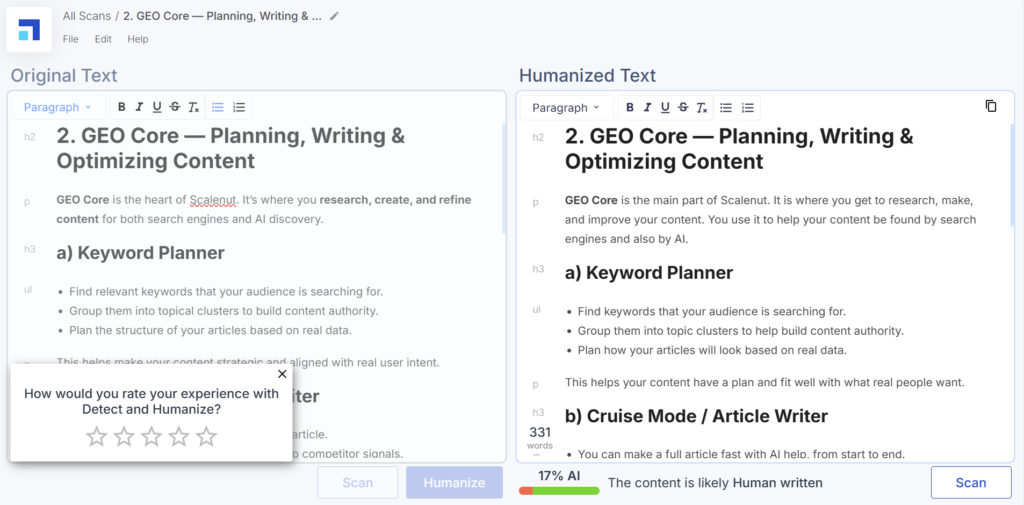1024x505 pixels.
Task: Open Paragraph dropdown in Original Text editor
Action: click(x=57, y=107)
